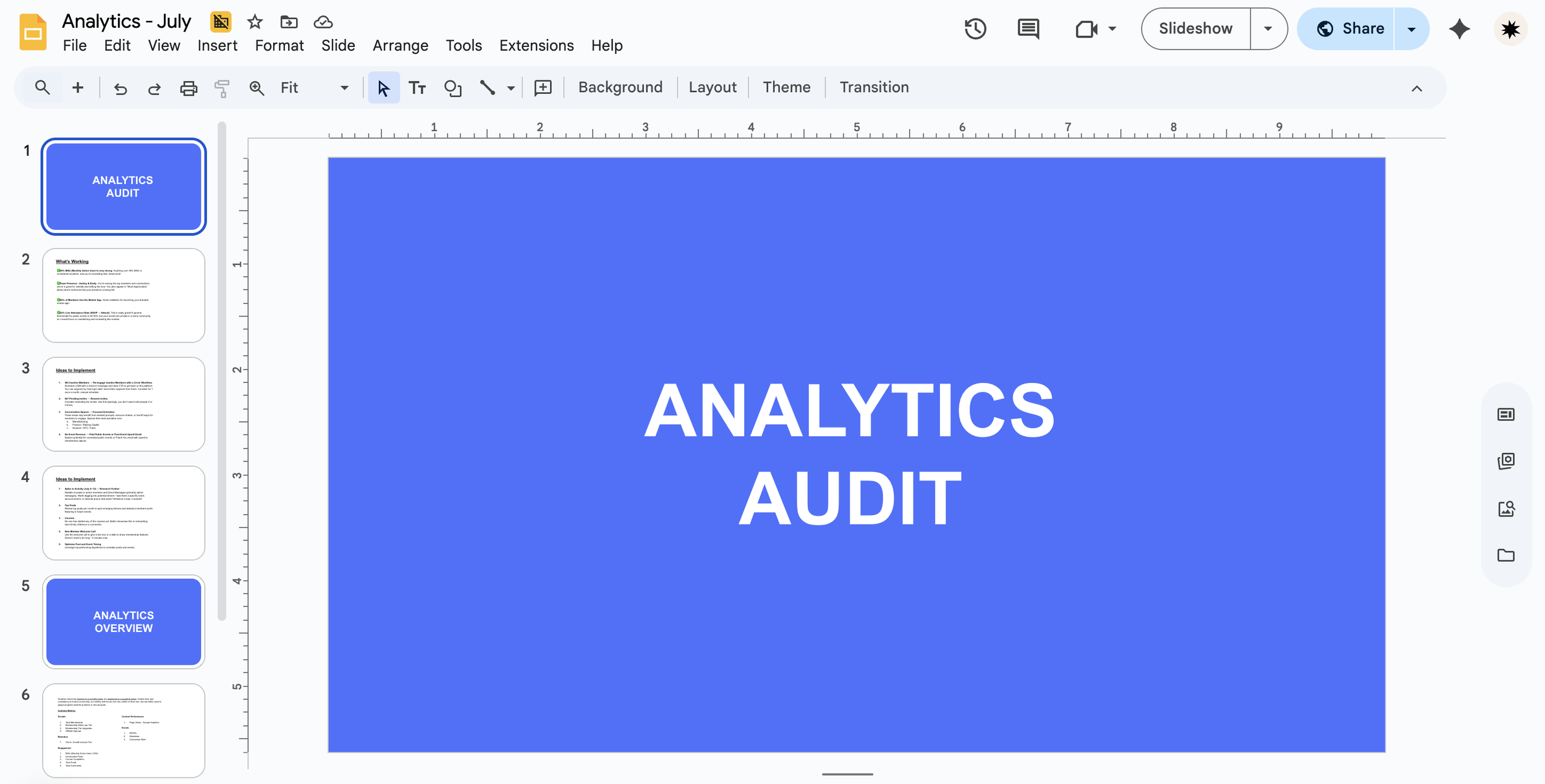
Task: Open the comments history icon
Action: point(1028,29)
